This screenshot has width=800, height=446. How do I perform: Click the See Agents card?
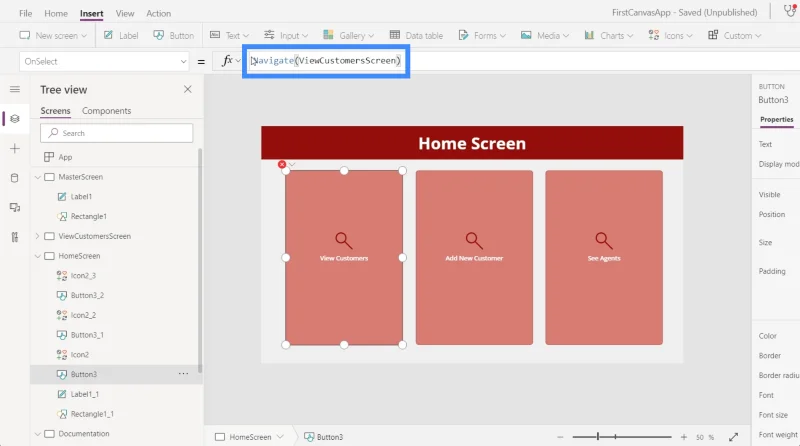pos(604,258)
